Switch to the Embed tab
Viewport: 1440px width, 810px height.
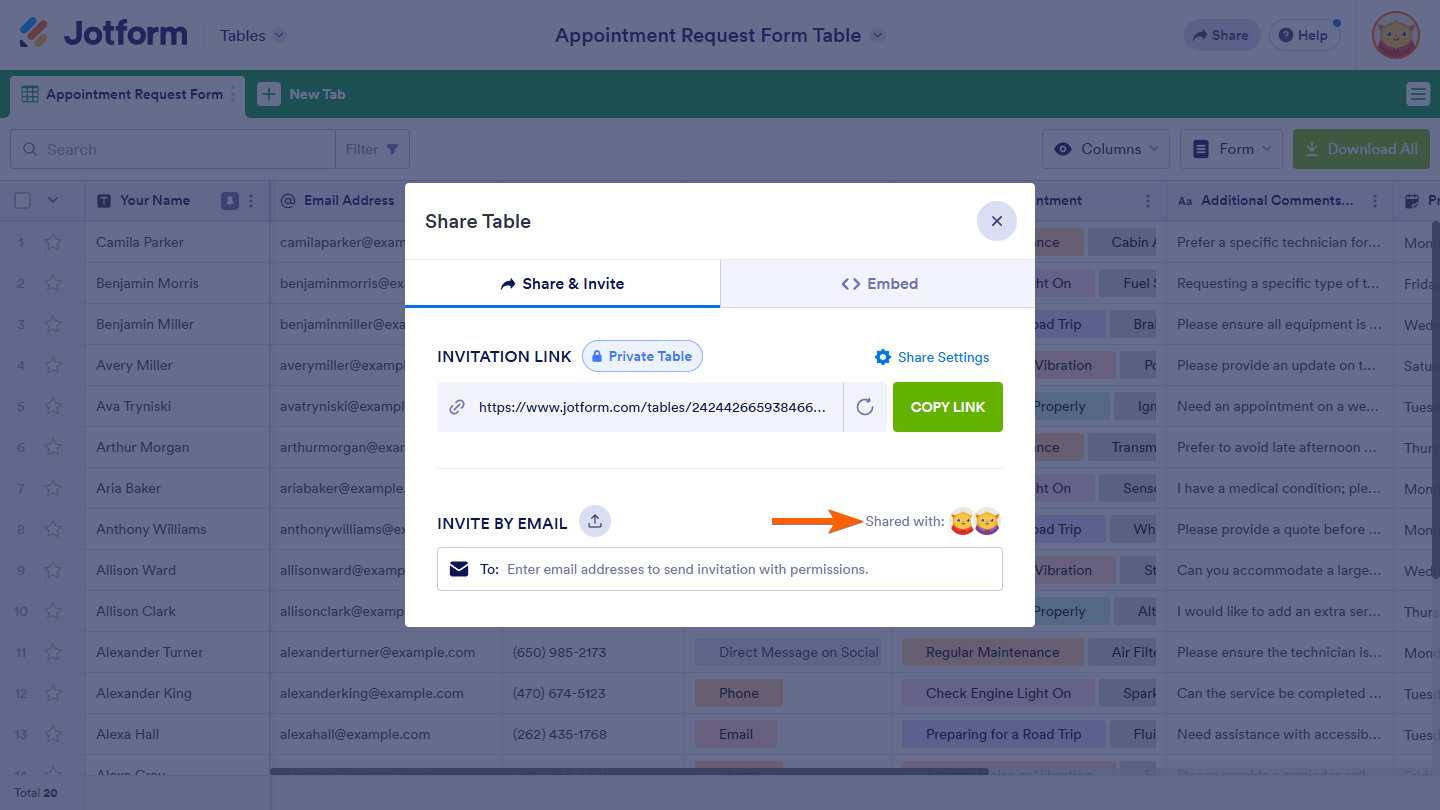(878, 284)
